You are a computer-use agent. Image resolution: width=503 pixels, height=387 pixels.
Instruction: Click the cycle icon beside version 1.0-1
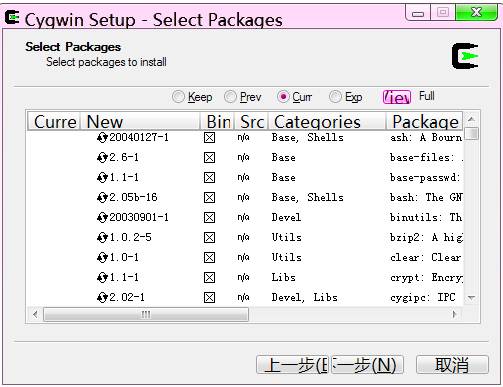[x=102, y=257]
